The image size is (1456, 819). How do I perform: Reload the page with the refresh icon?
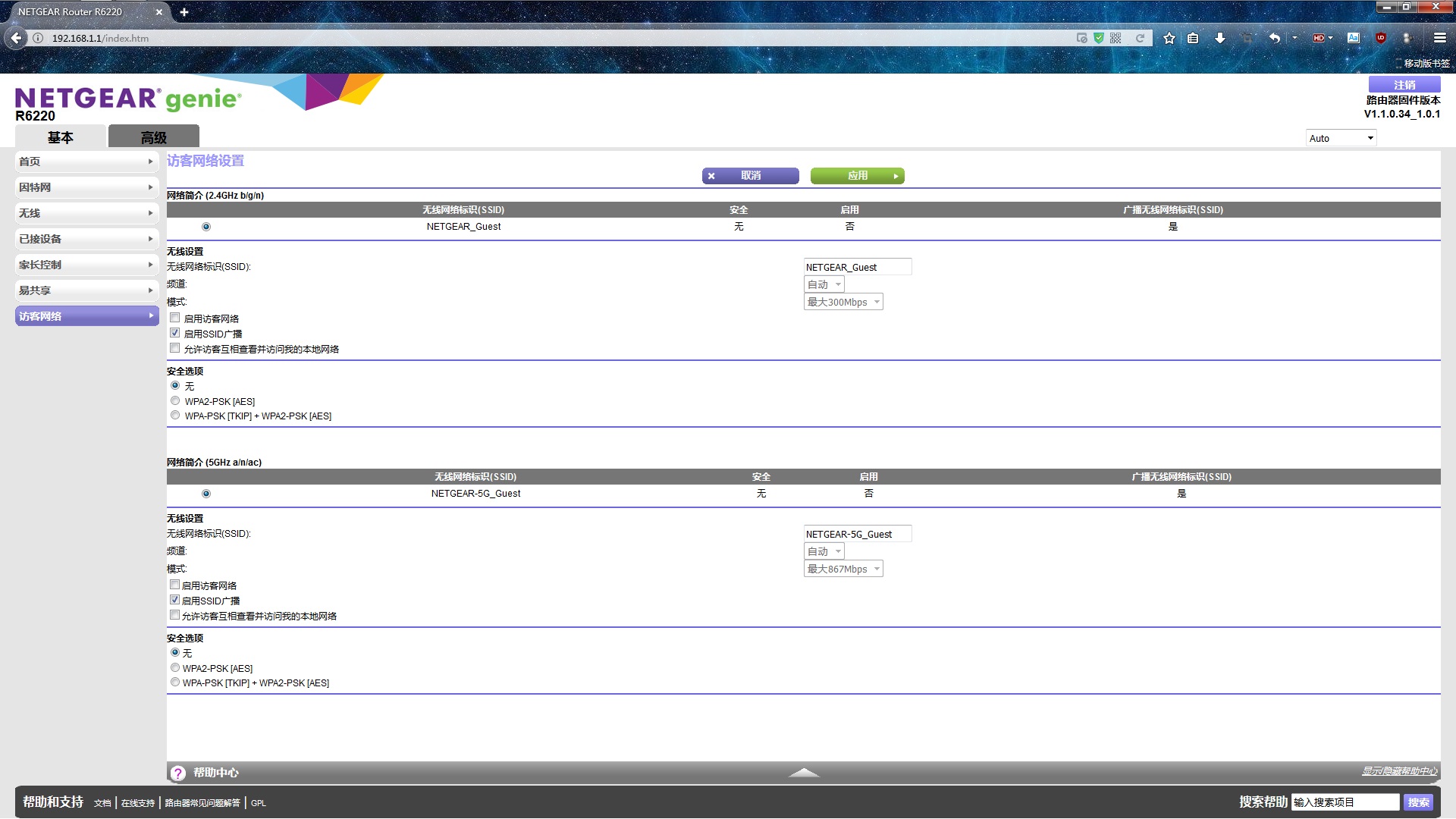click(1139, 38)
